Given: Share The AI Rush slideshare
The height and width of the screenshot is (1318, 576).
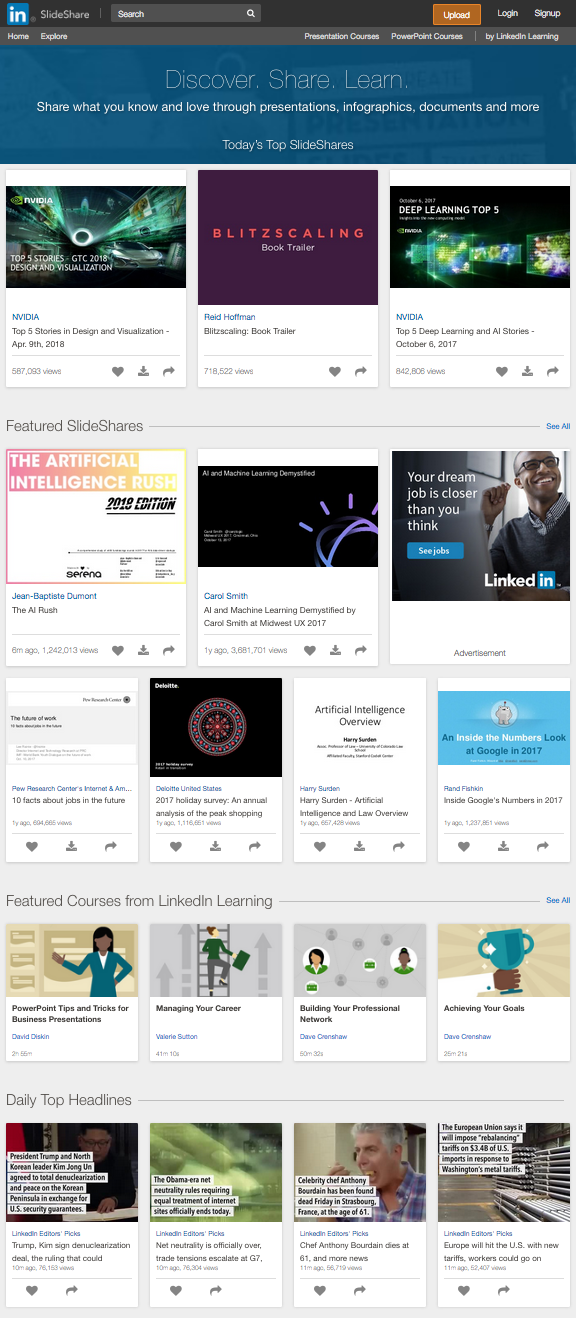Looking at the screenshot, I should tap(169, 650).
